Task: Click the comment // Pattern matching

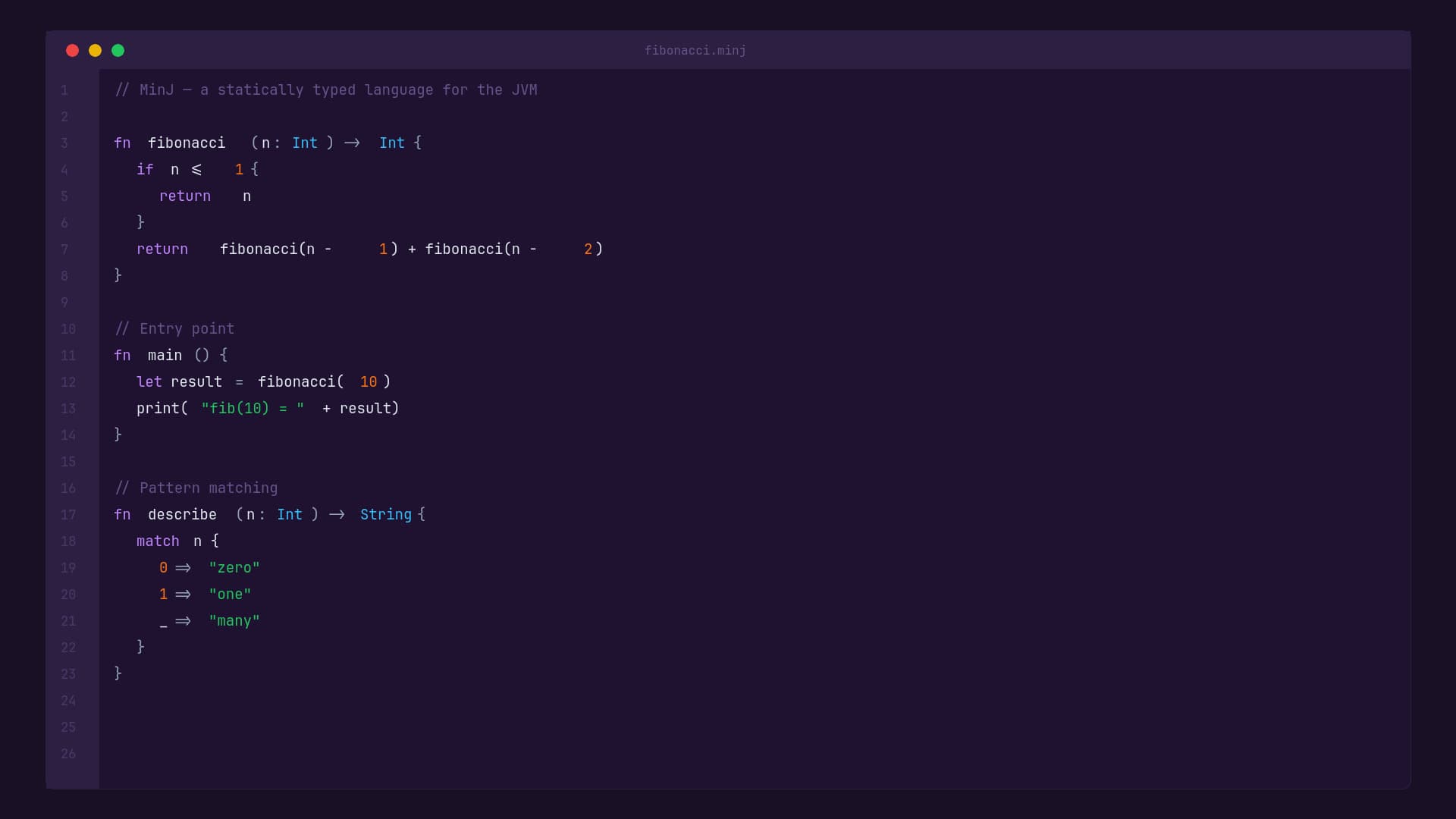Action: 196,488
